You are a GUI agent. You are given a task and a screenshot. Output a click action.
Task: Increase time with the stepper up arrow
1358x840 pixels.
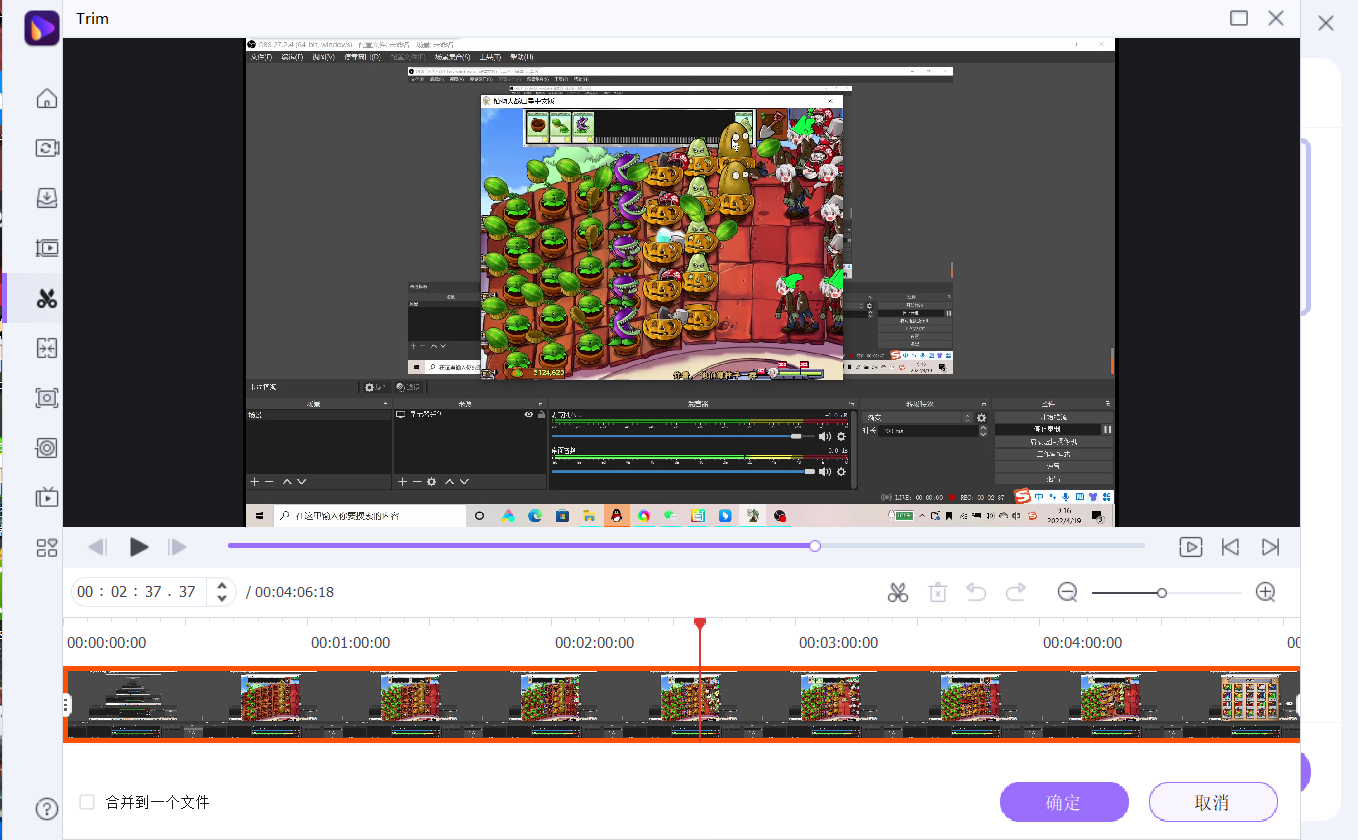click(222, 585)
